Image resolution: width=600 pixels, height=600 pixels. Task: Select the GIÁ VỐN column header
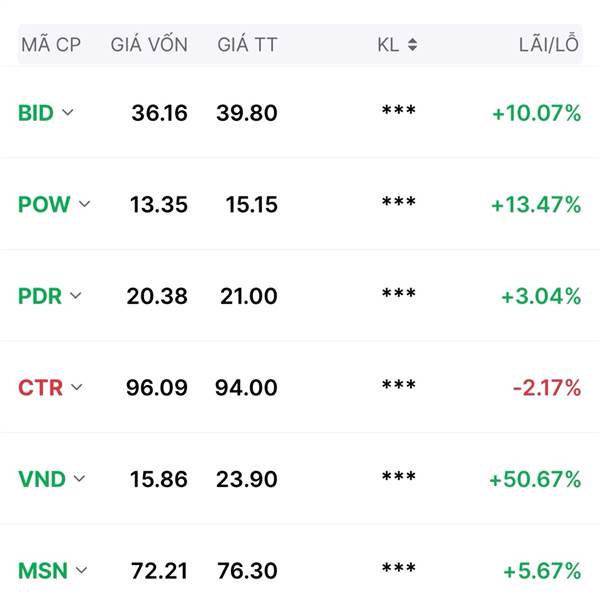pos(149,43)
